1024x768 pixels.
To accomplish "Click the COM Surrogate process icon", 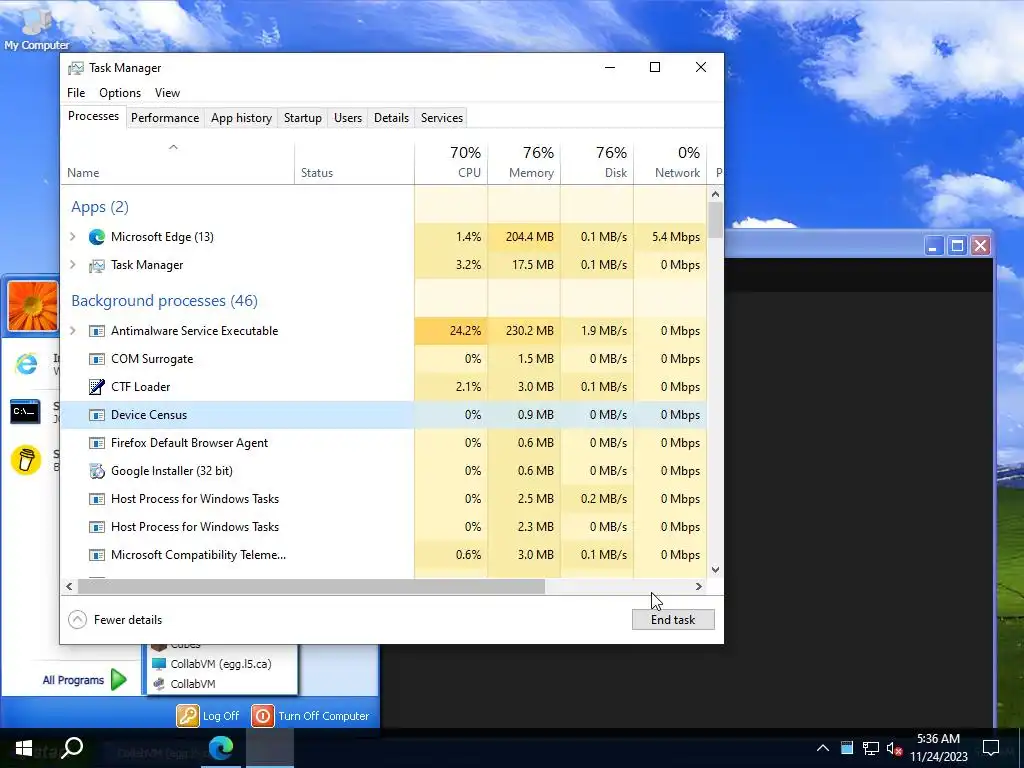I will 97,359.
